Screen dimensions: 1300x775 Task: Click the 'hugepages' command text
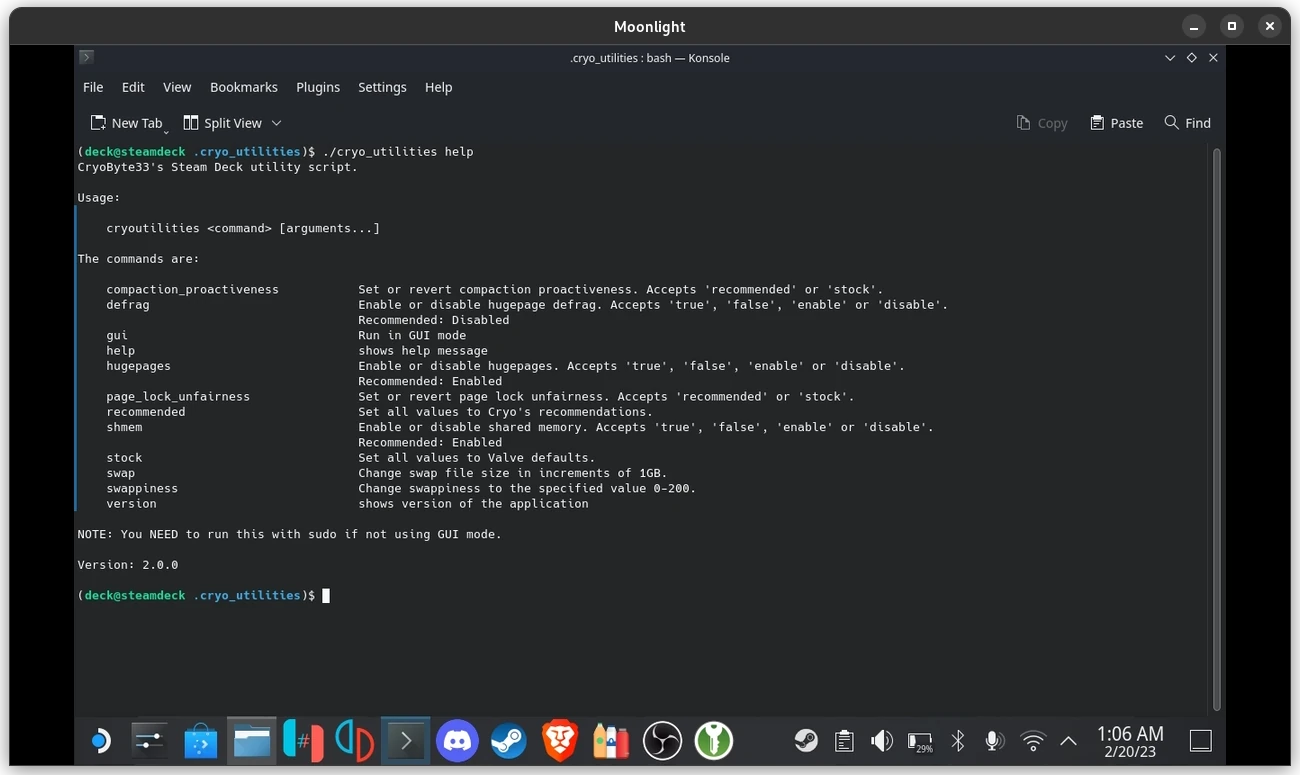point(138,366)
